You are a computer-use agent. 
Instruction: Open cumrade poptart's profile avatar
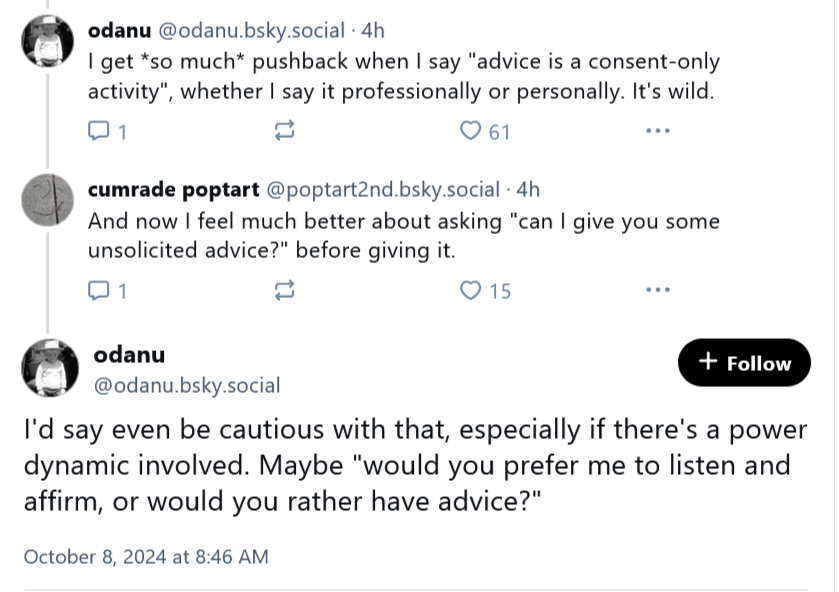(47, 199)
